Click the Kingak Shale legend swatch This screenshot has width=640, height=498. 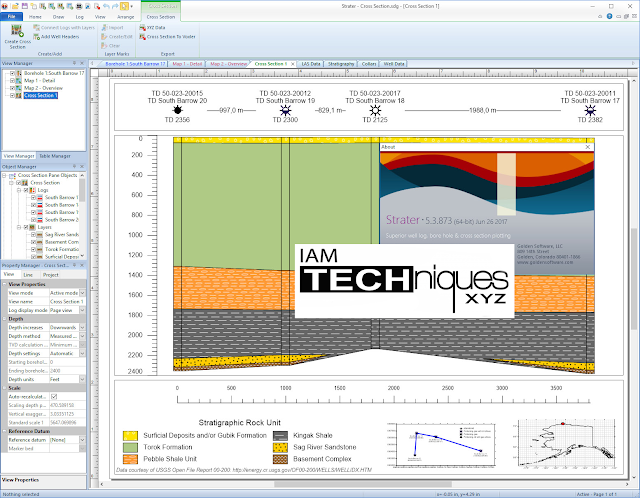pyautogui.click(x=280, y=436)
